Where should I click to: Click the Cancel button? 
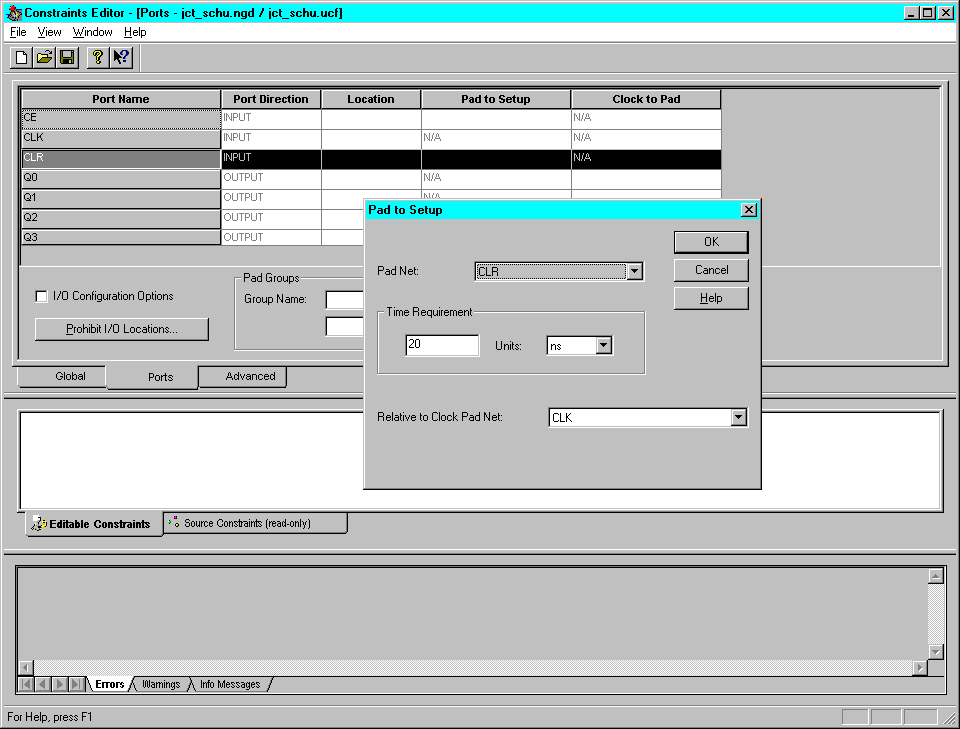click(711, 270)
